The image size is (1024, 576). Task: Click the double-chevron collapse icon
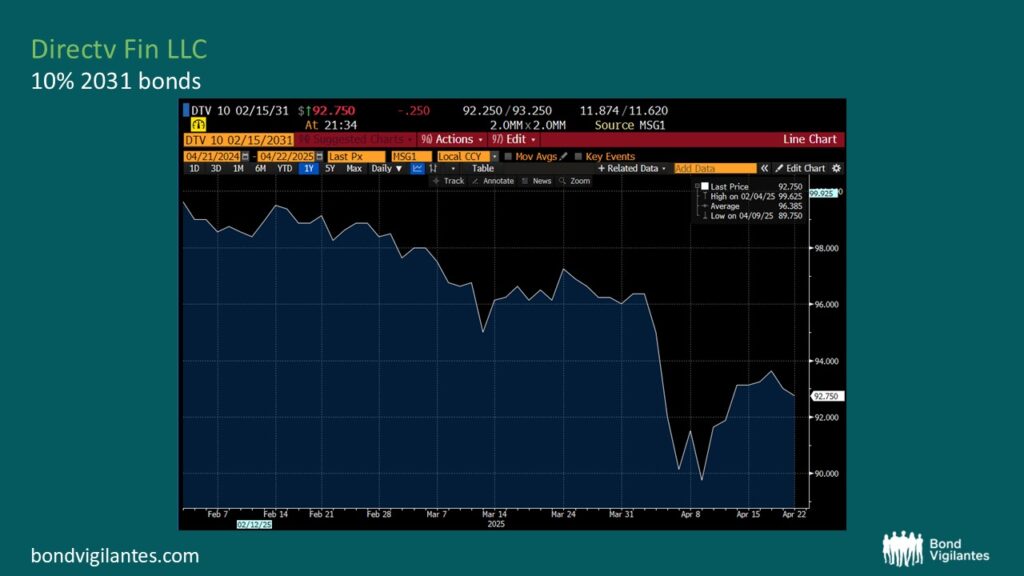pos(764,168)
